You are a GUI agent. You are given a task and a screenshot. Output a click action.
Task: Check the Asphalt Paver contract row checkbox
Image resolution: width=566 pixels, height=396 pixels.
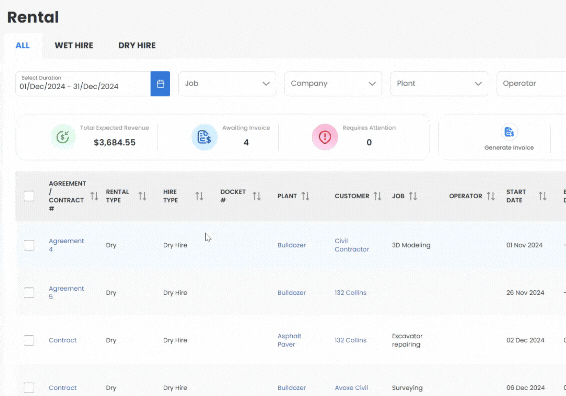pyautogui.click(x=29, y=340)
